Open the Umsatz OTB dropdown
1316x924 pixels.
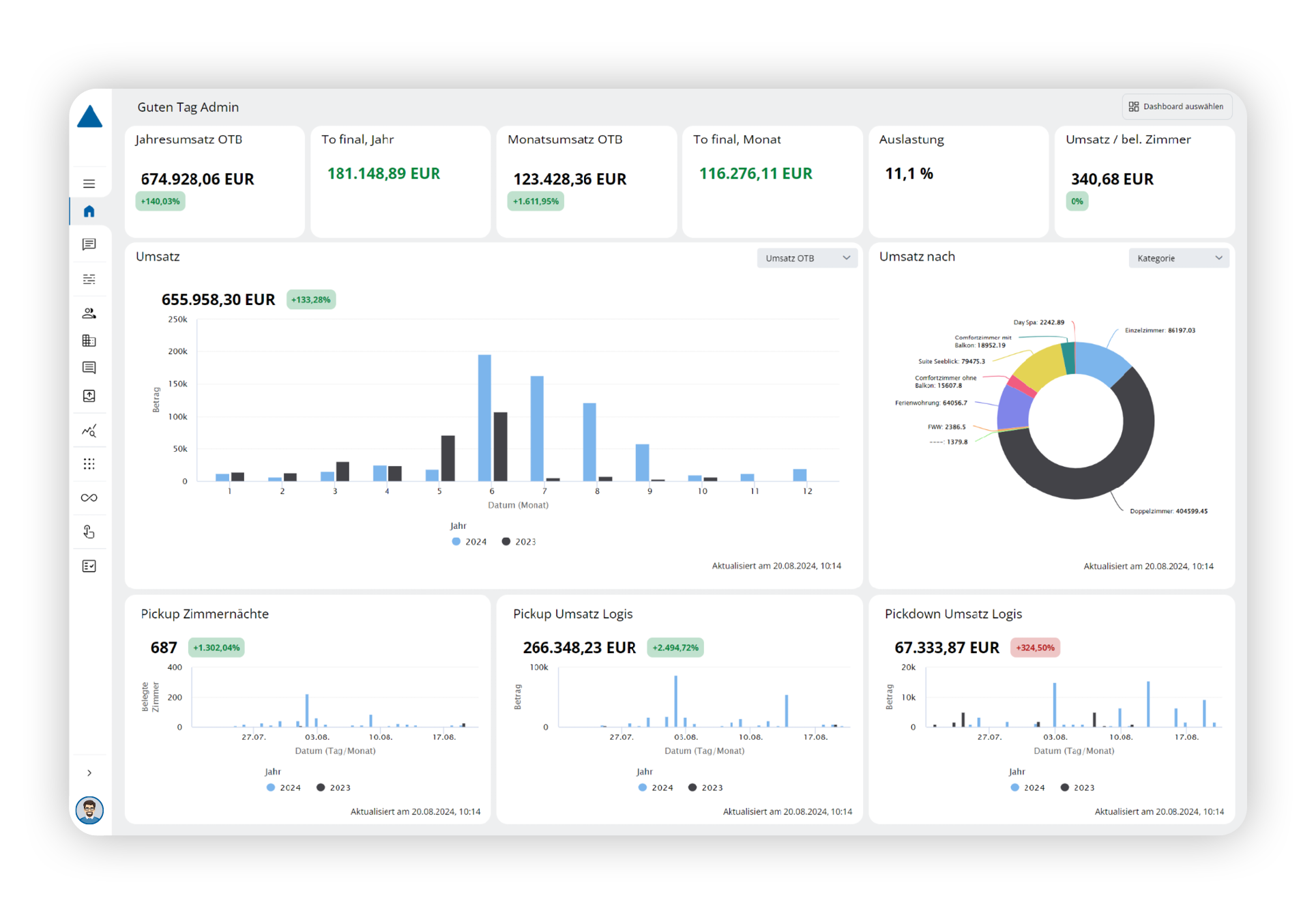[806, 258]
